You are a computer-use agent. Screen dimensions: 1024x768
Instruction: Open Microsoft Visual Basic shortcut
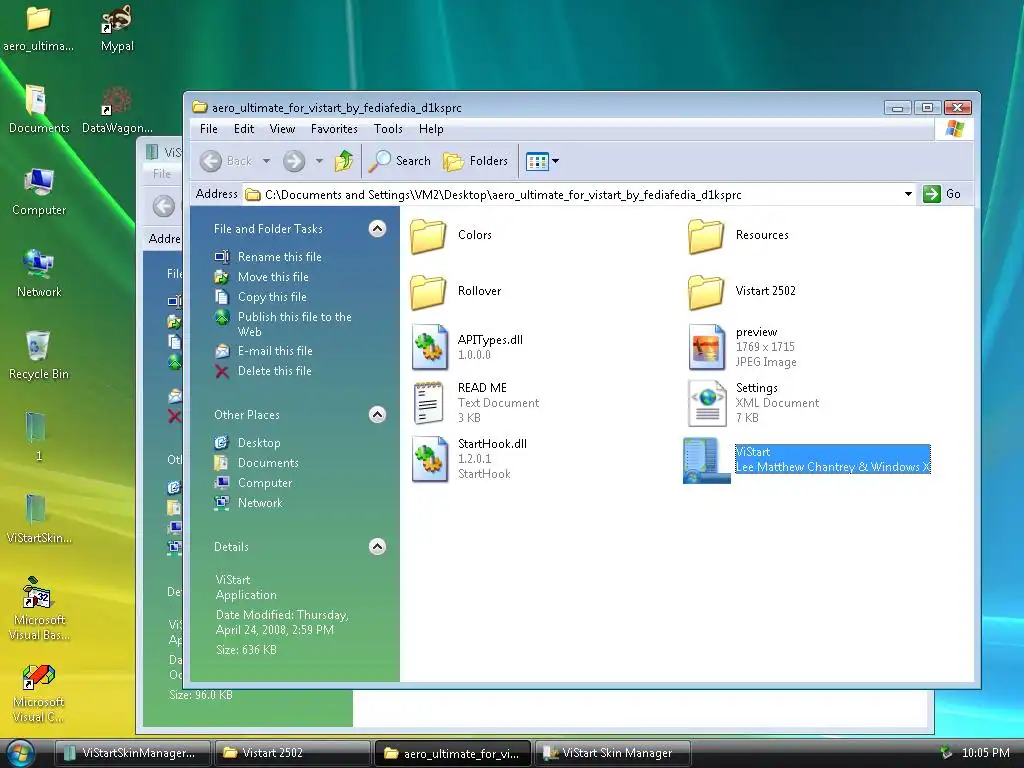(x=39, y=609)
